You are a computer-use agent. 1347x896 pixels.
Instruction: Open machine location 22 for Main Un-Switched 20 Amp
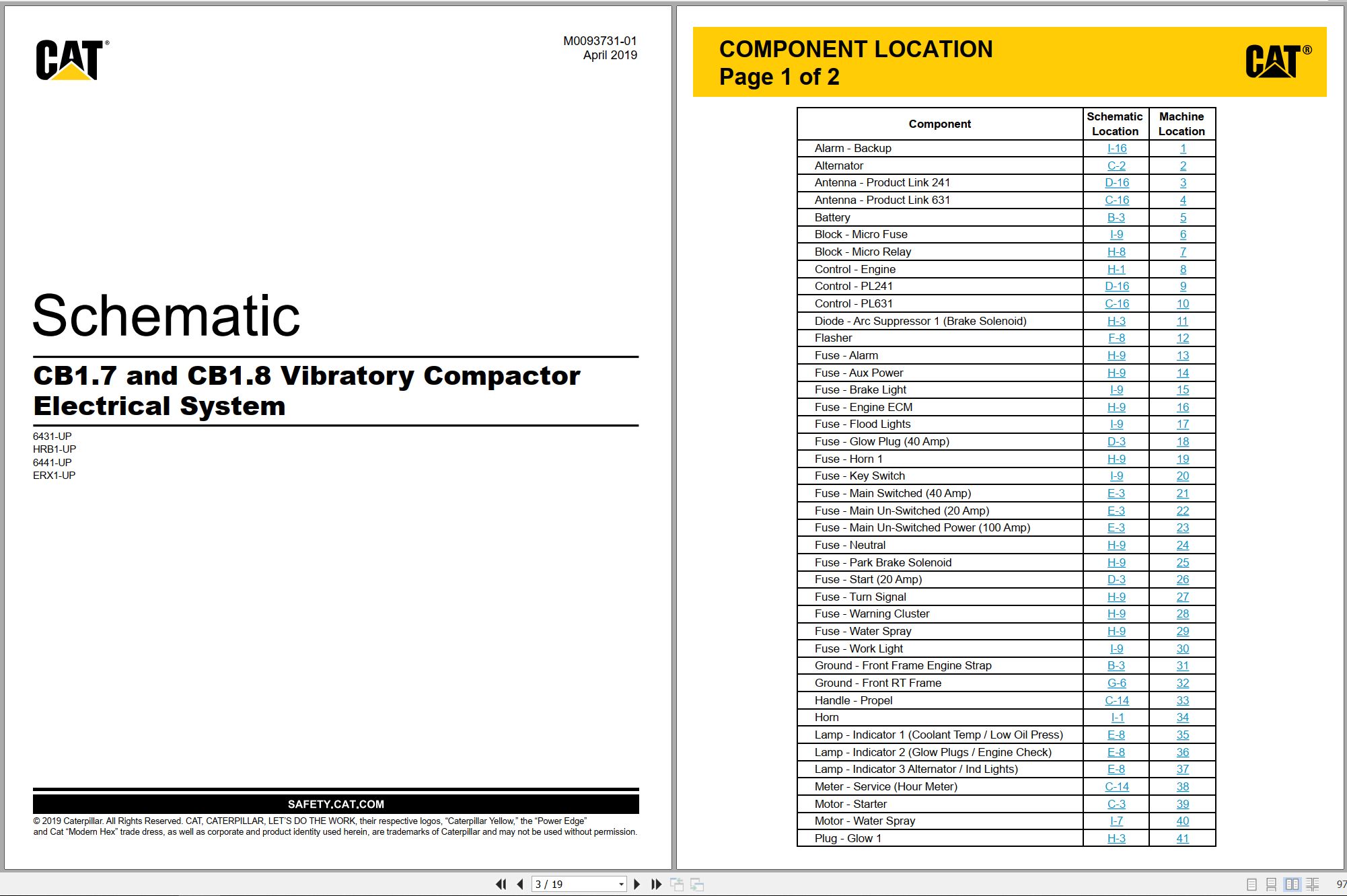click(1183, 511)
